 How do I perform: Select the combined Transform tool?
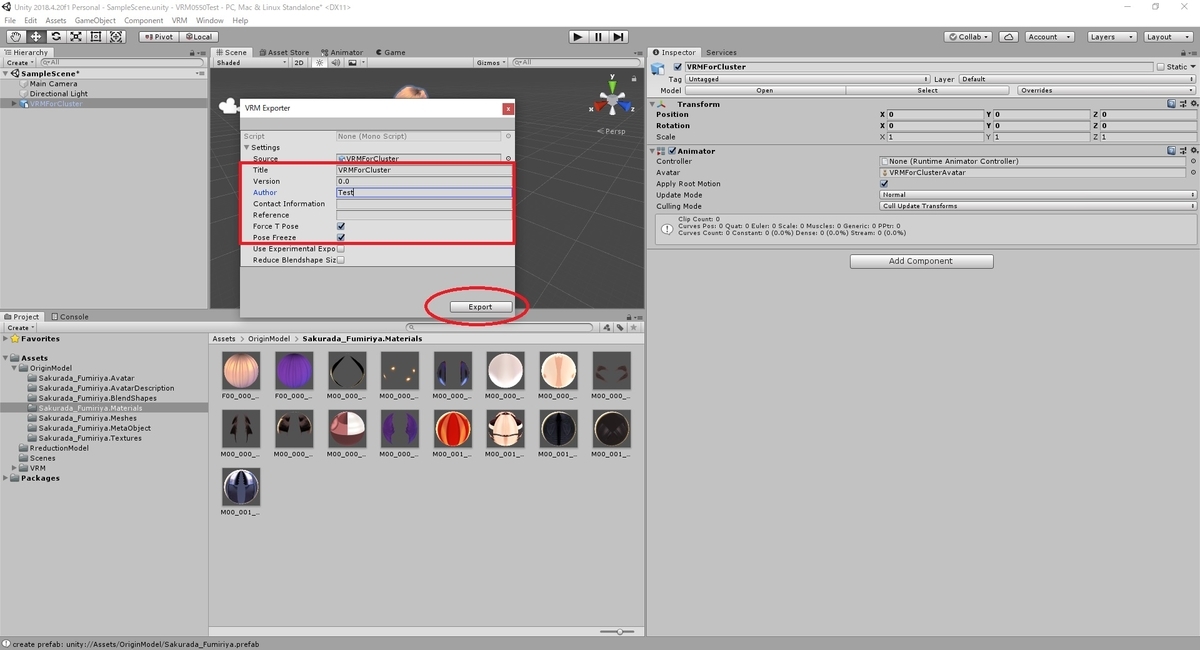[117, 37]
